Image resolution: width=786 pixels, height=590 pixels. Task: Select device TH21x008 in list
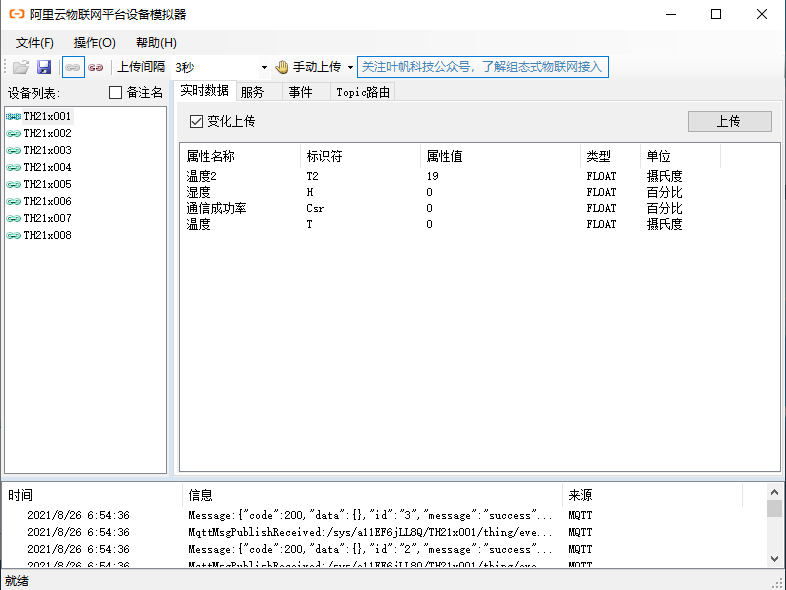(47, 236)
